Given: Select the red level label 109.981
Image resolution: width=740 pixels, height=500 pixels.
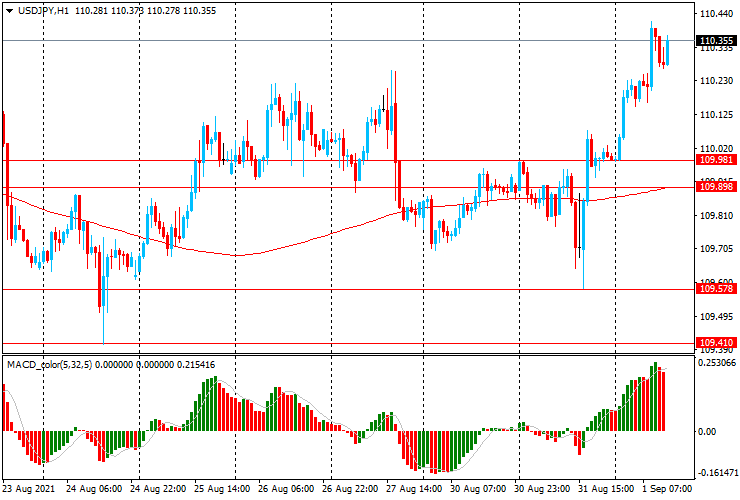Looking at the screenshot, I should point(716,160).
